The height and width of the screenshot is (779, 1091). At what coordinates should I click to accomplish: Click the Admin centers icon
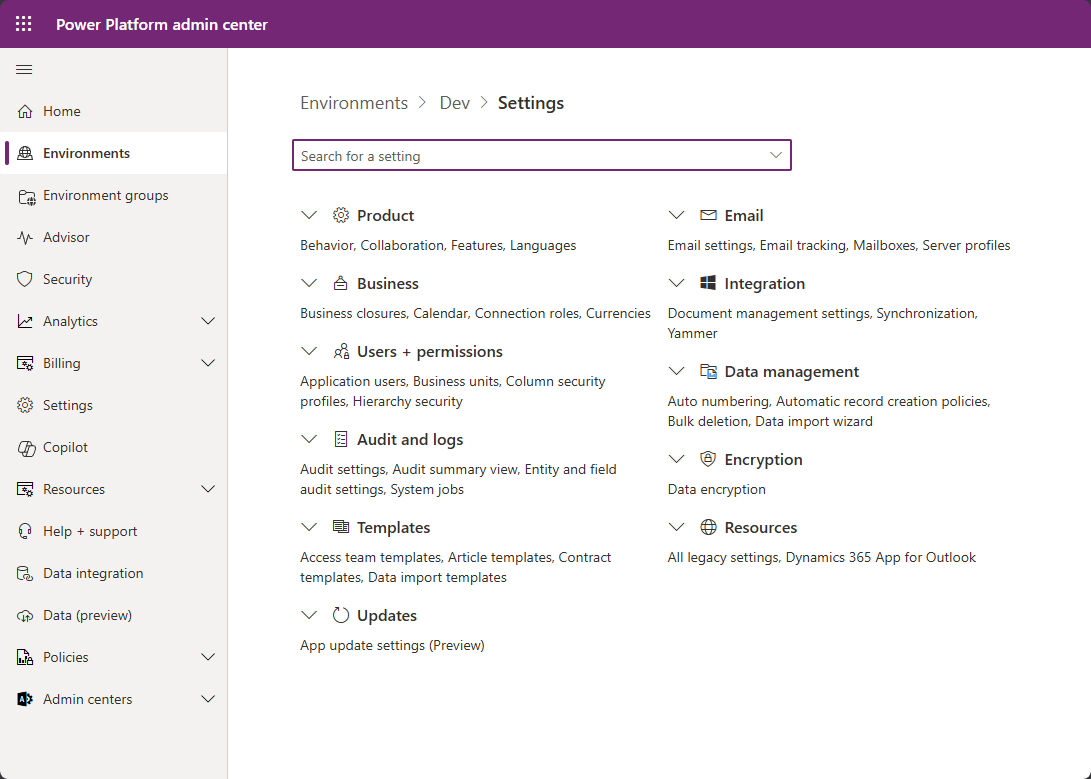25,699
